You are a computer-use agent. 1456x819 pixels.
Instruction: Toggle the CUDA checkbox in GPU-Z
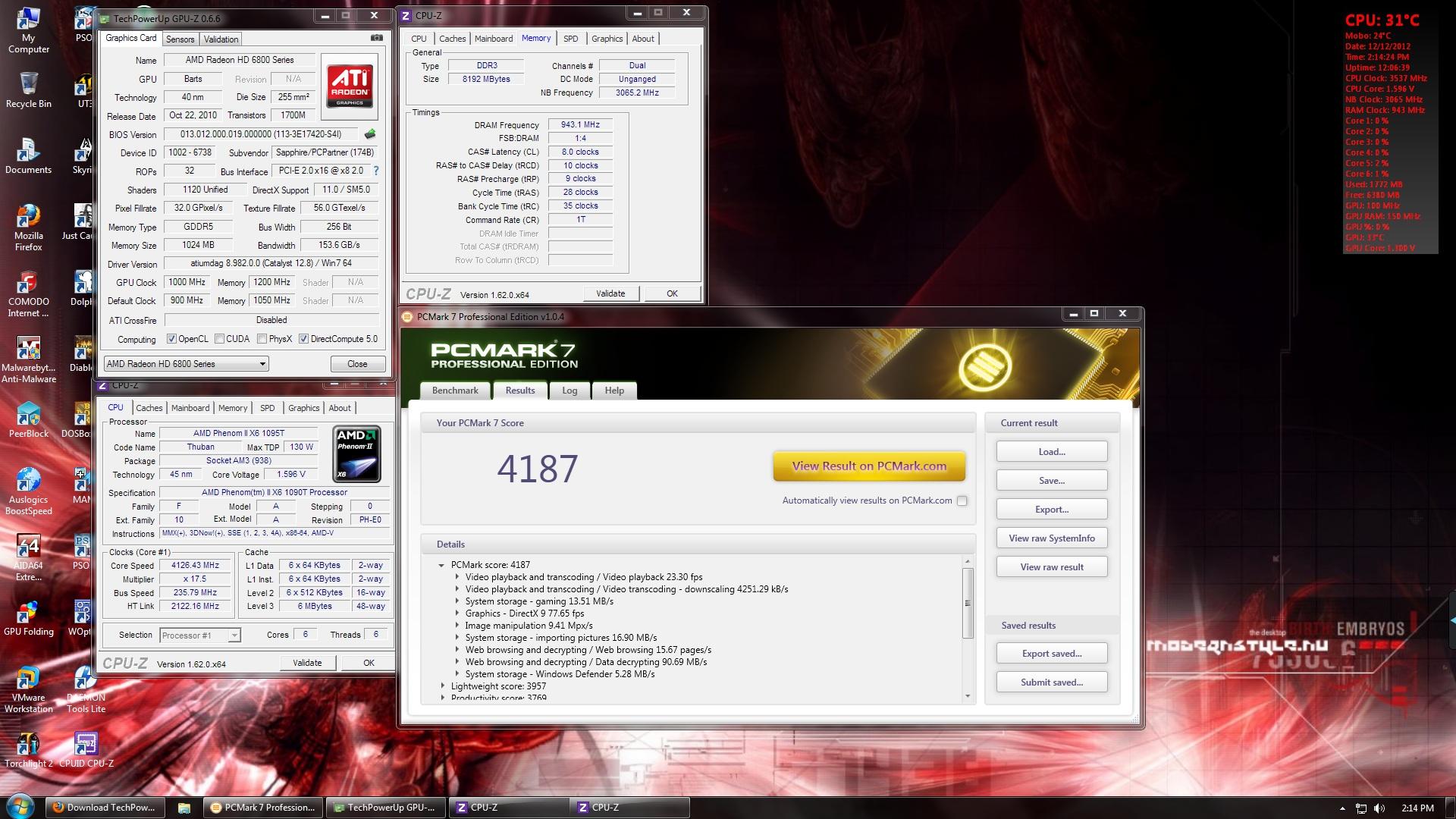tap(219, 339)
